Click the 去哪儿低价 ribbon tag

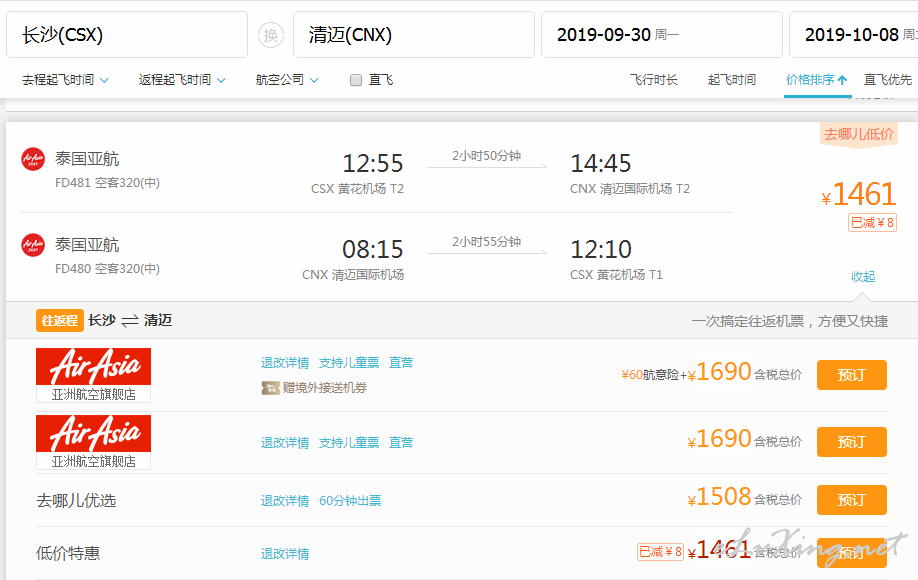coord(858,135)
